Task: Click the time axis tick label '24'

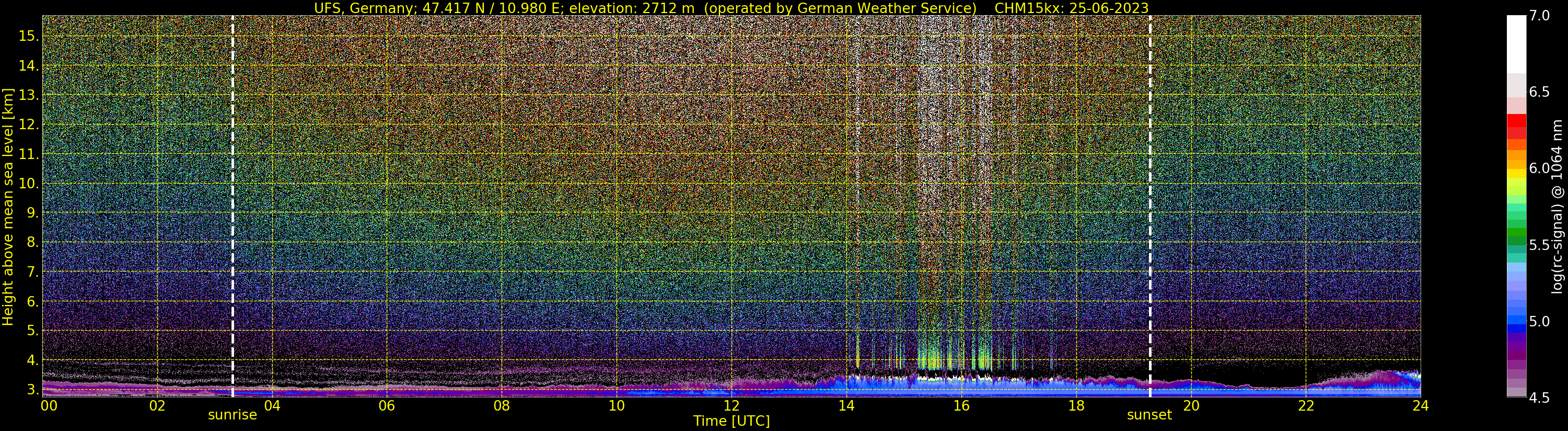Action: pyautogui.click(x=1421, y=405)
